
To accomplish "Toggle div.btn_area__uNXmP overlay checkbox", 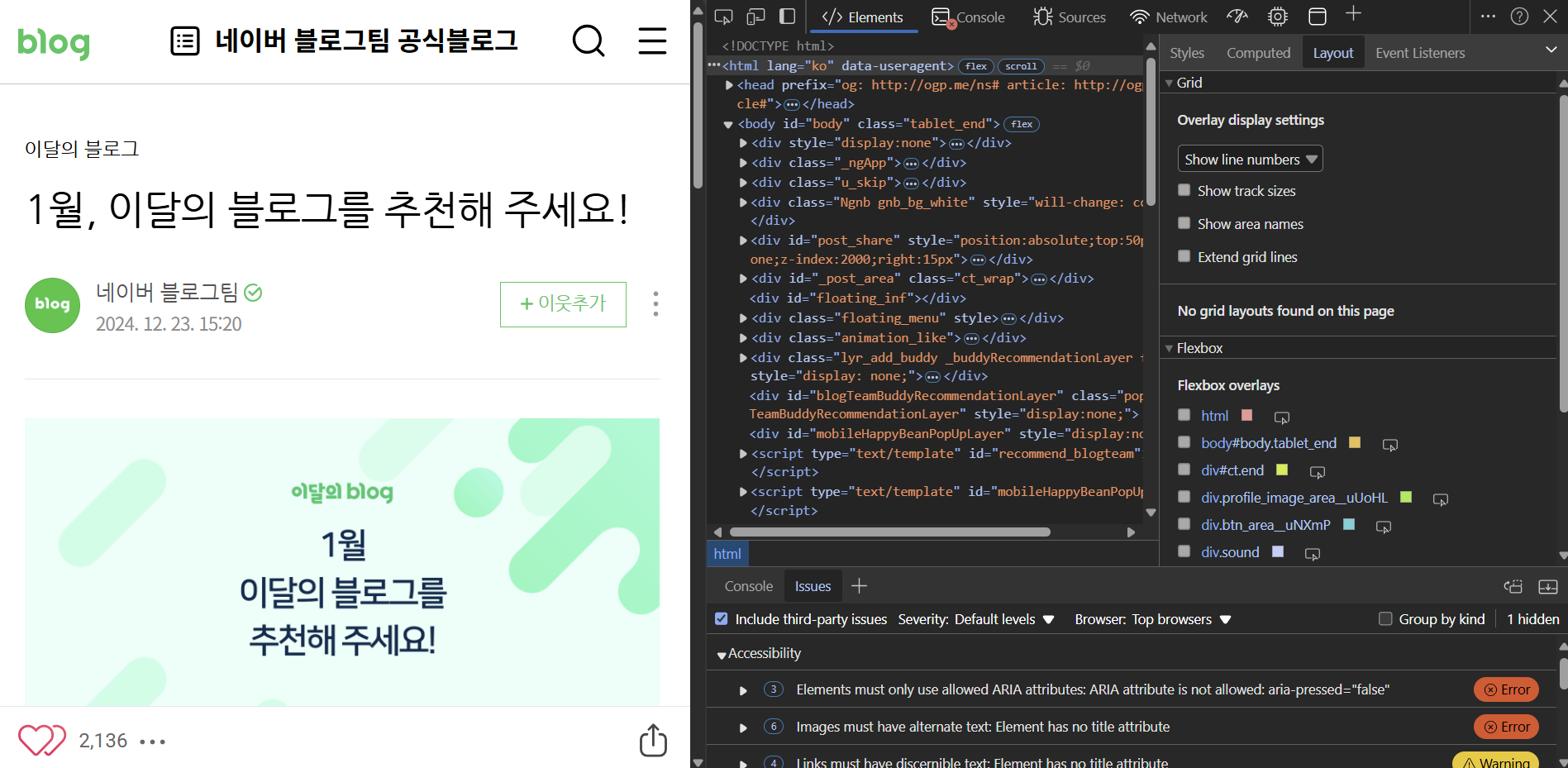I will [x=1184, y=524].
